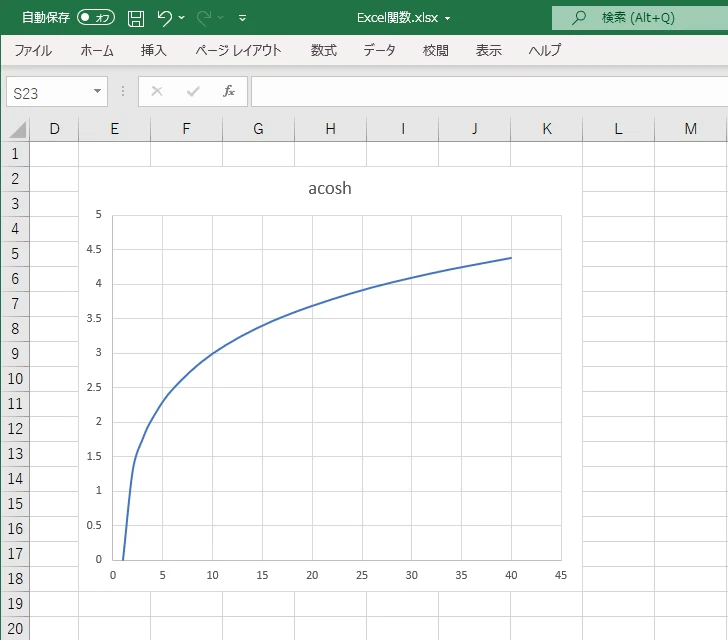The height and width of the screenshot is (640, 728).
Task: Switch to the 数式 ribbon tab
Action: (324, 50)
